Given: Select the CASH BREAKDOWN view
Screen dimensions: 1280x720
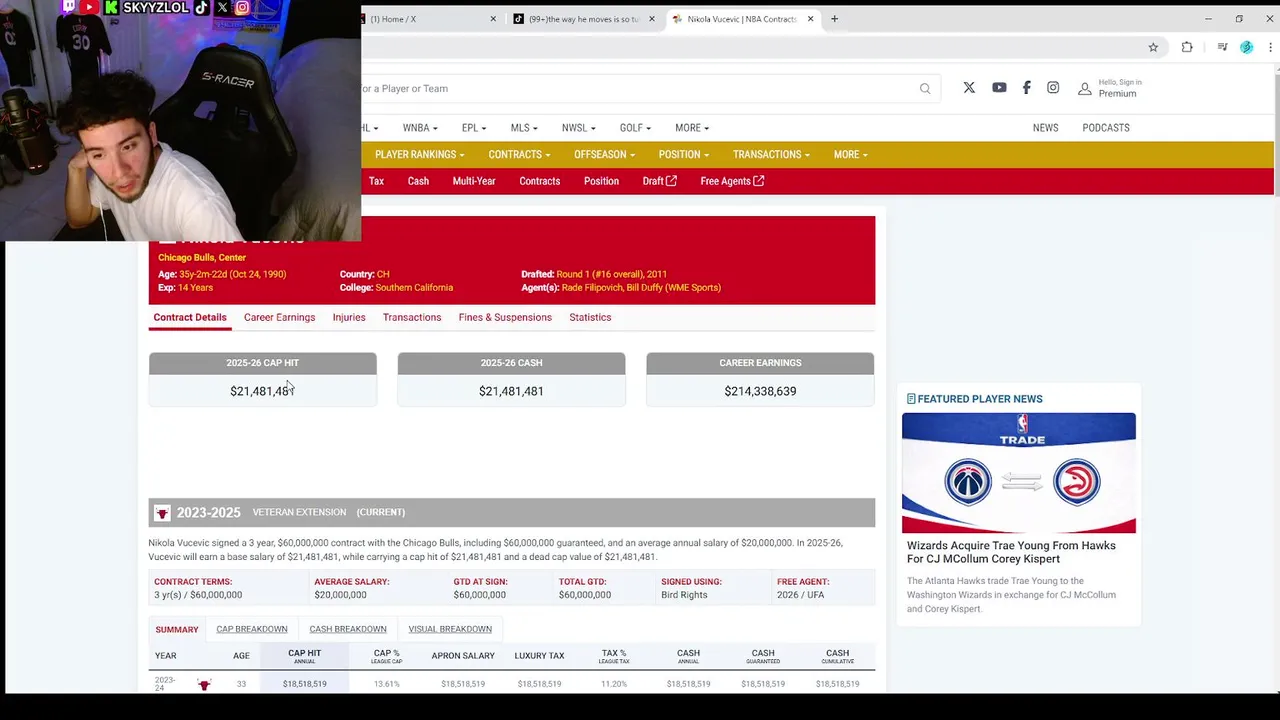Looking at the screenshot, I should 348,629.
